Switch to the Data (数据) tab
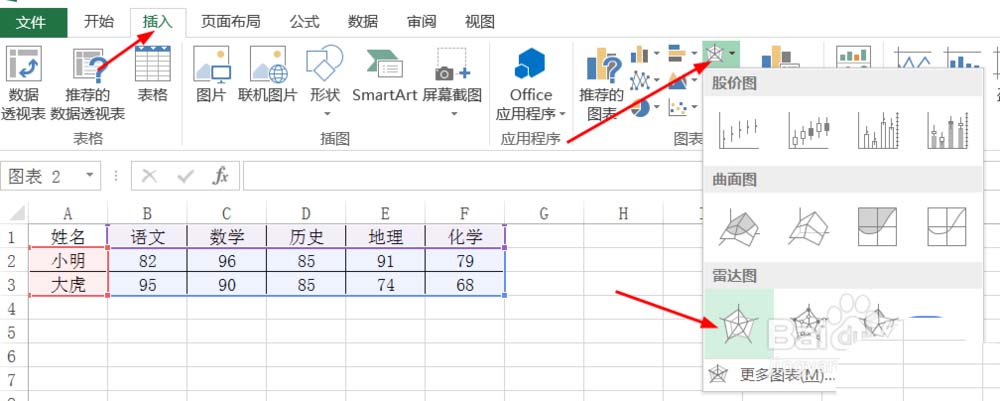Image resolution: width=1000 pixels, height=401 pixels. 363,22
